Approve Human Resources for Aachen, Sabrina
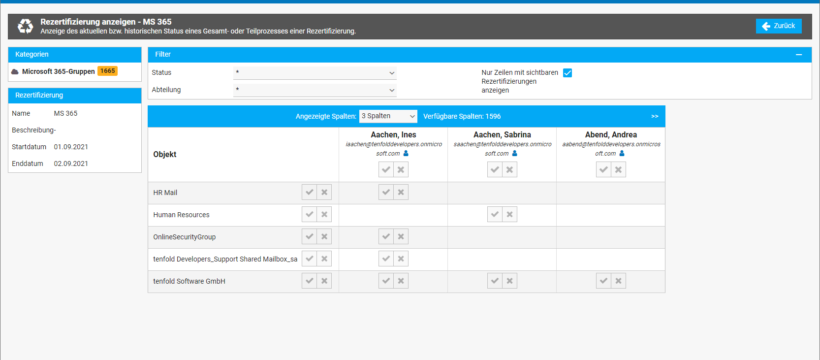820x360 pixels. pos(495,215)
